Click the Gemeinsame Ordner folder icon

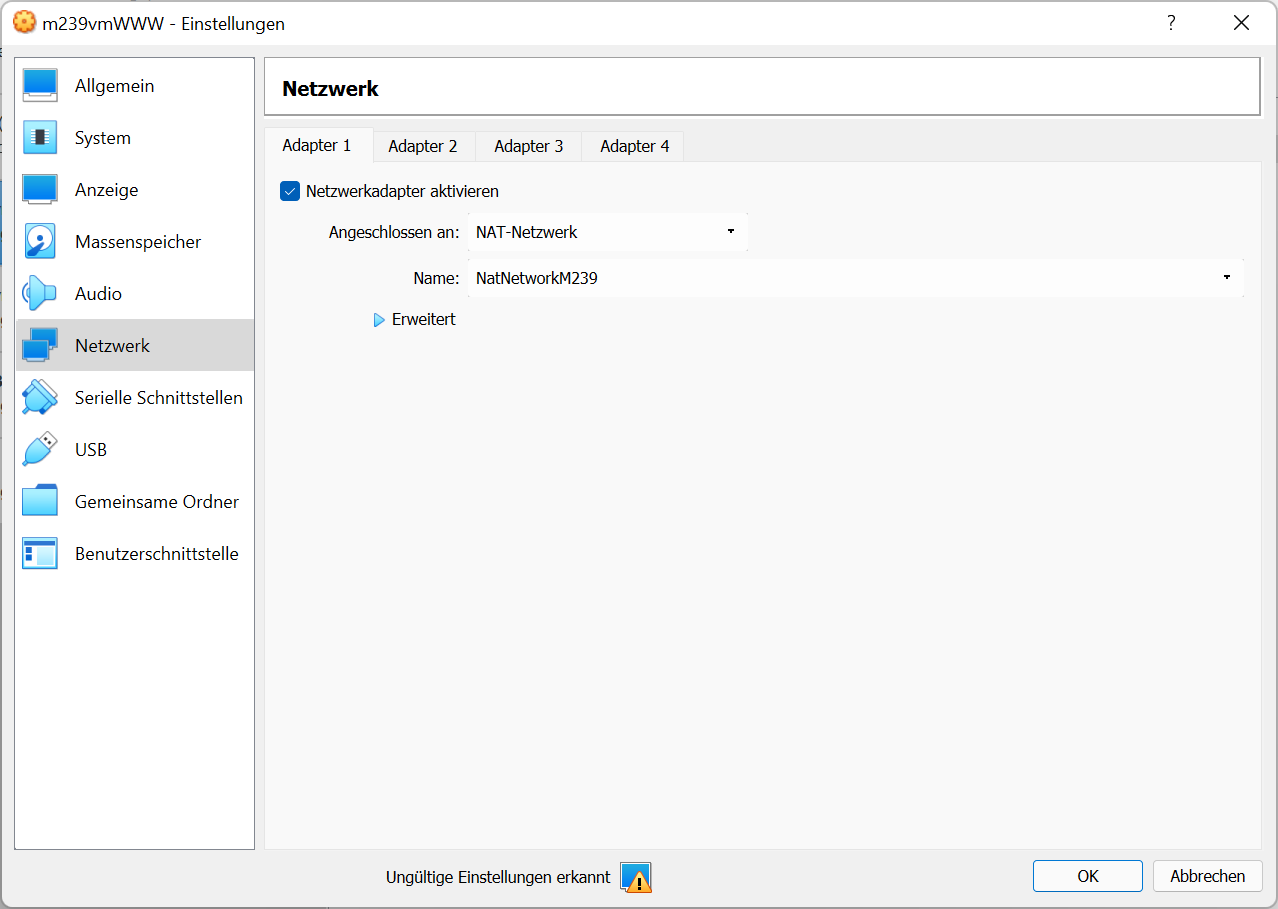[x=40, y=502]
